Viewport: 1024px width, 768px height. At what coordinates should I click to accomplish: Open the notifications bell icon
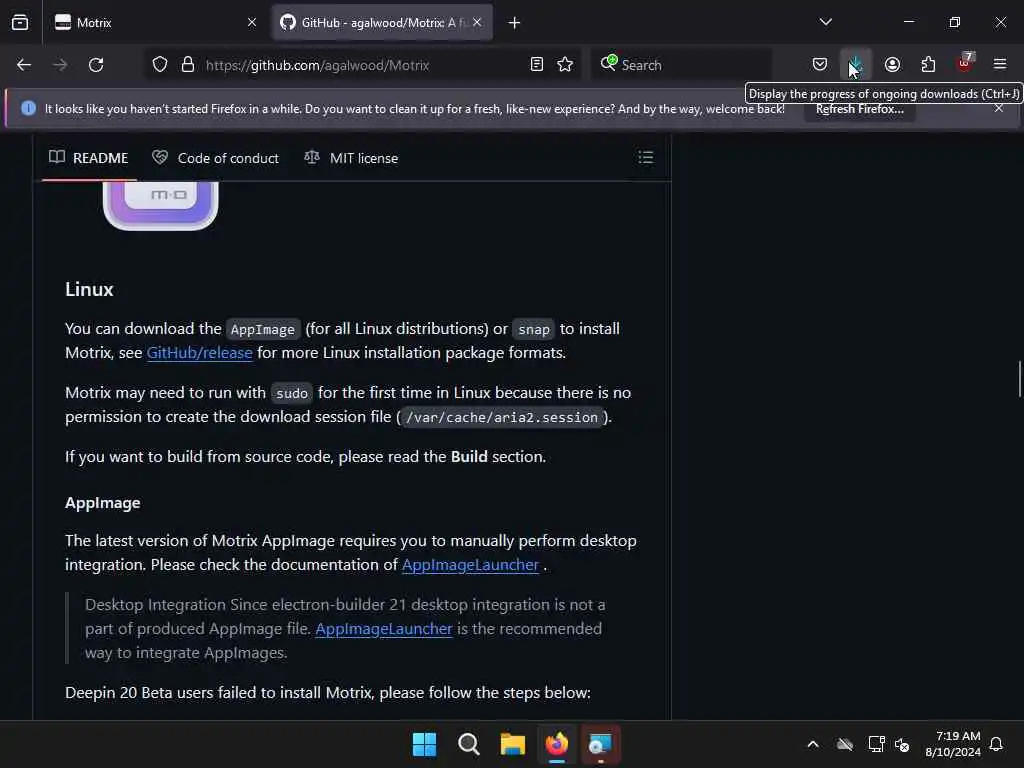coord(997,744)
